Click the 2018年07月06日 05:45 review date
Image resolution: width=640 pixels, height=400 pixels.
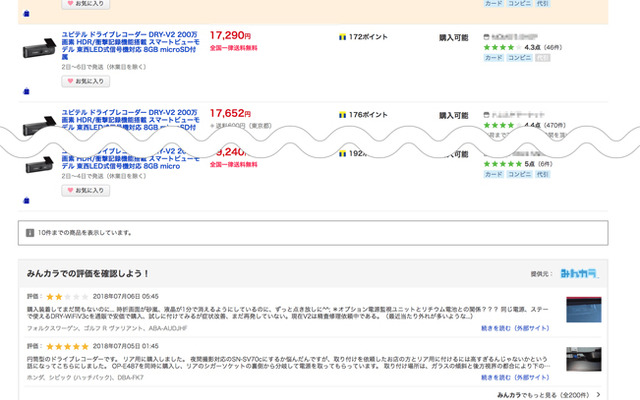pos(126,297)
